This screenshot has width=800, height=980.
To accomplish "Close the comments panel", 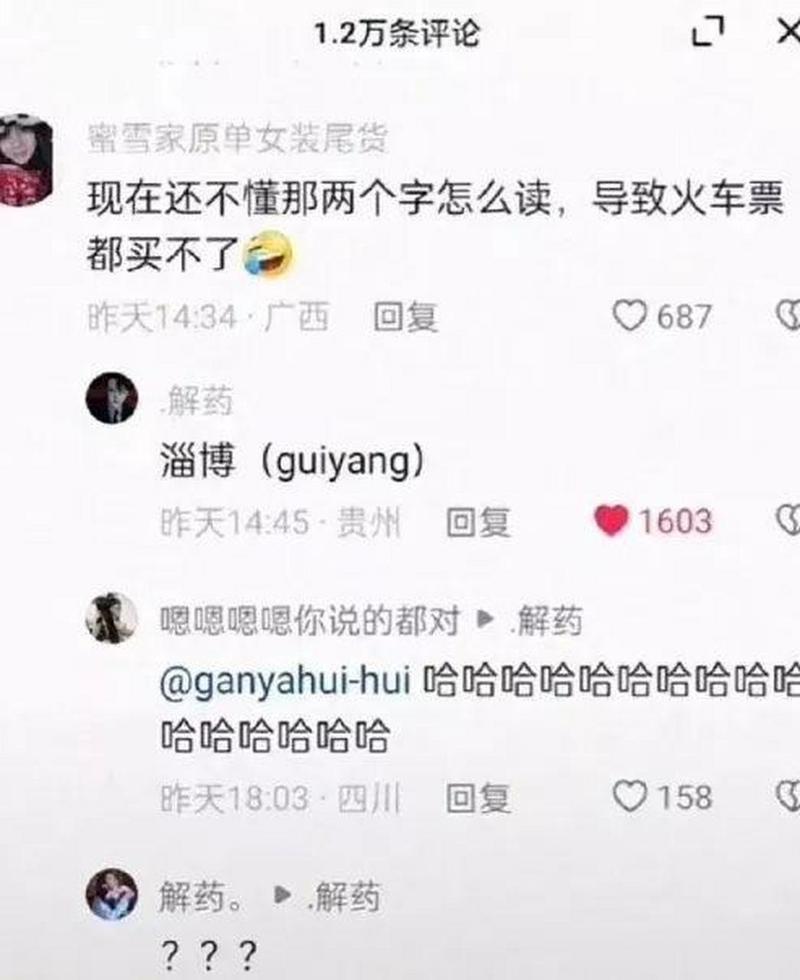I will coord(789,31).
